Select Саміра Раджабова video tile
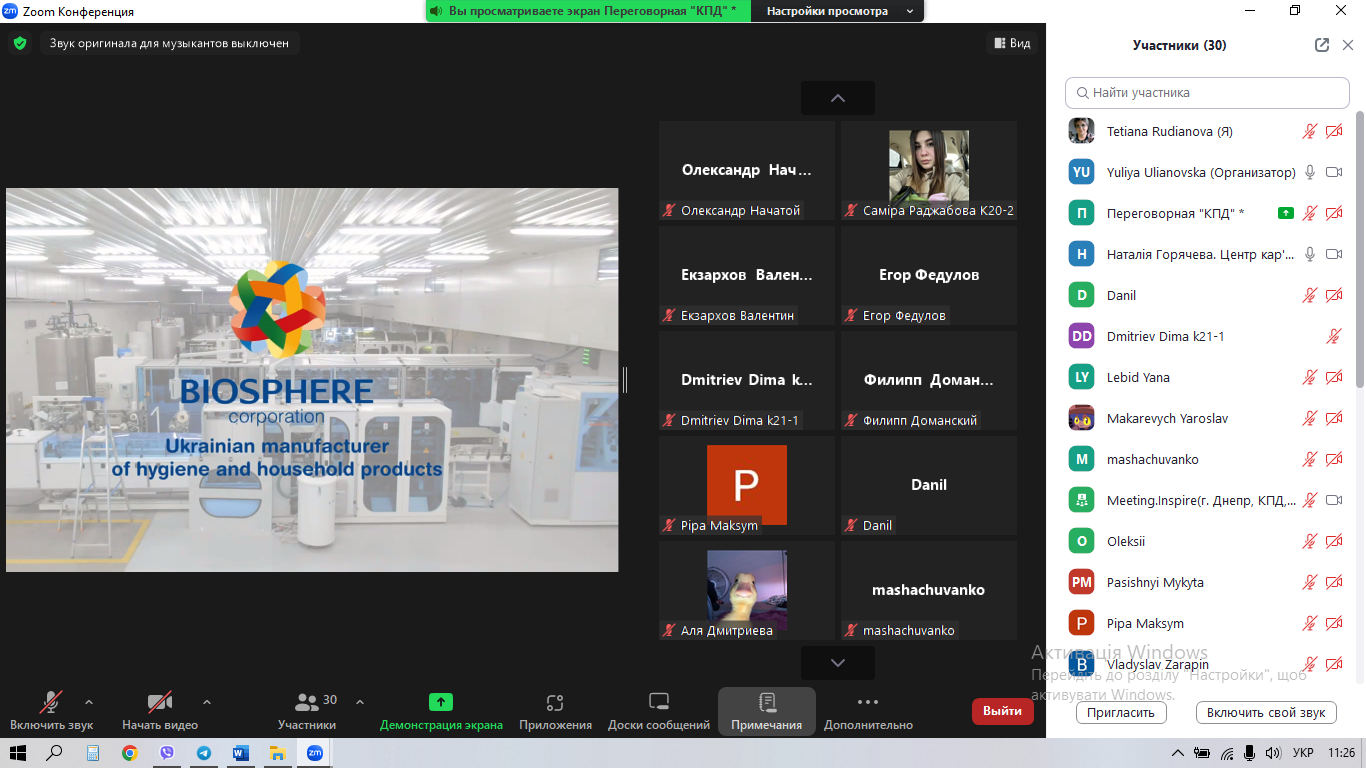The image size is (1366, 768). [x=929, y=171]
